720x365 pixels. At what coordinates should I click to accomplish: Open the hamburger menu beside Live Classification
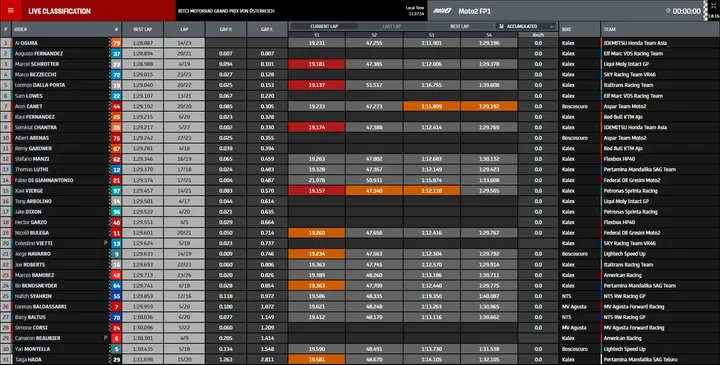[11, 11]
